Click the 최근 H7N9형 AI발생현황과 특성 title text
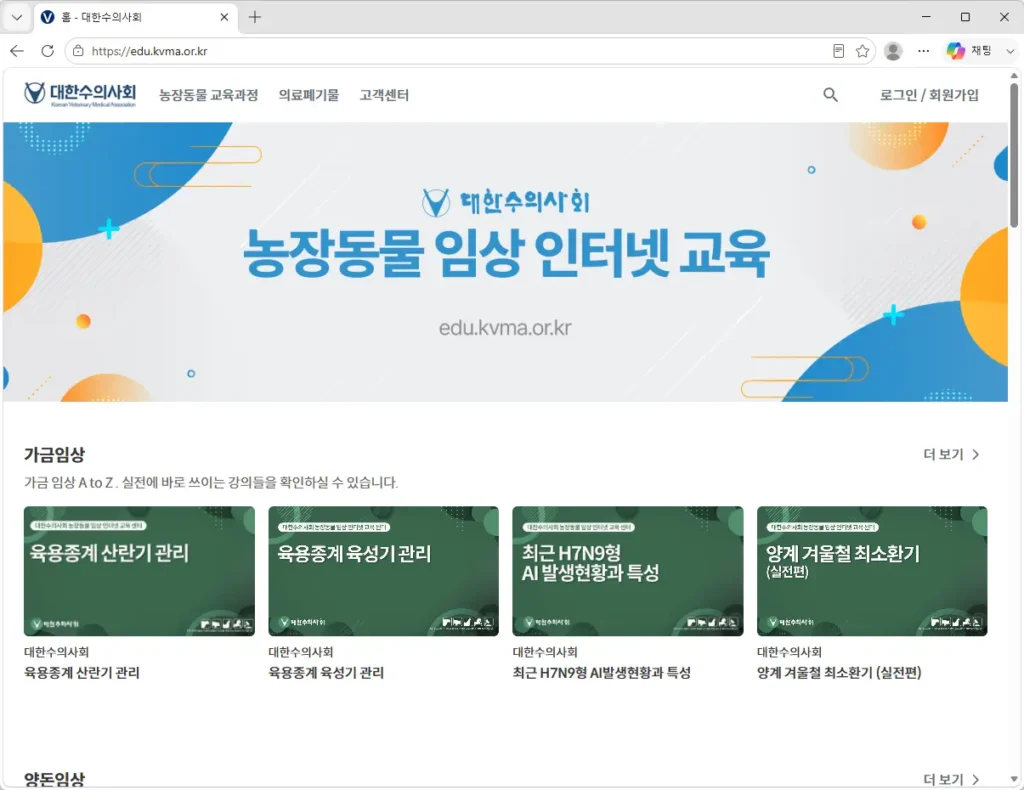Viewport: 1024px width, 790px height. tap(601, 672)
